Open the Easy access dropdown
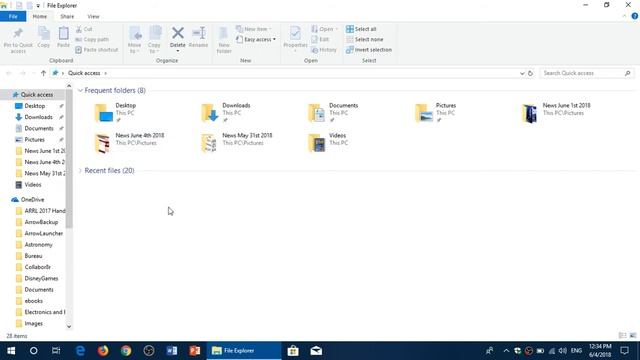640x360 pixels. [x=256, y=39]
